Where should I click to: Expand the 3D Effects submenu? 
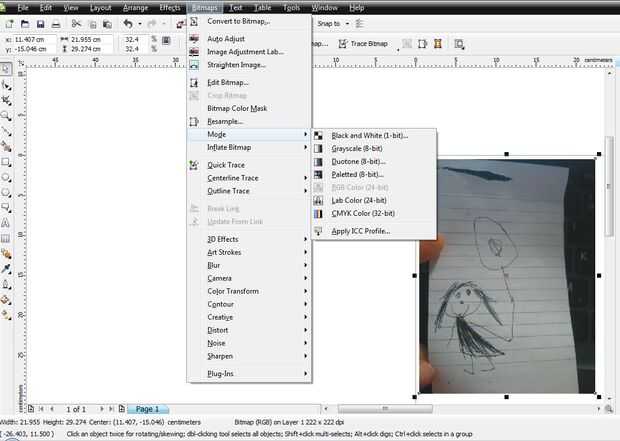[249, 239]
